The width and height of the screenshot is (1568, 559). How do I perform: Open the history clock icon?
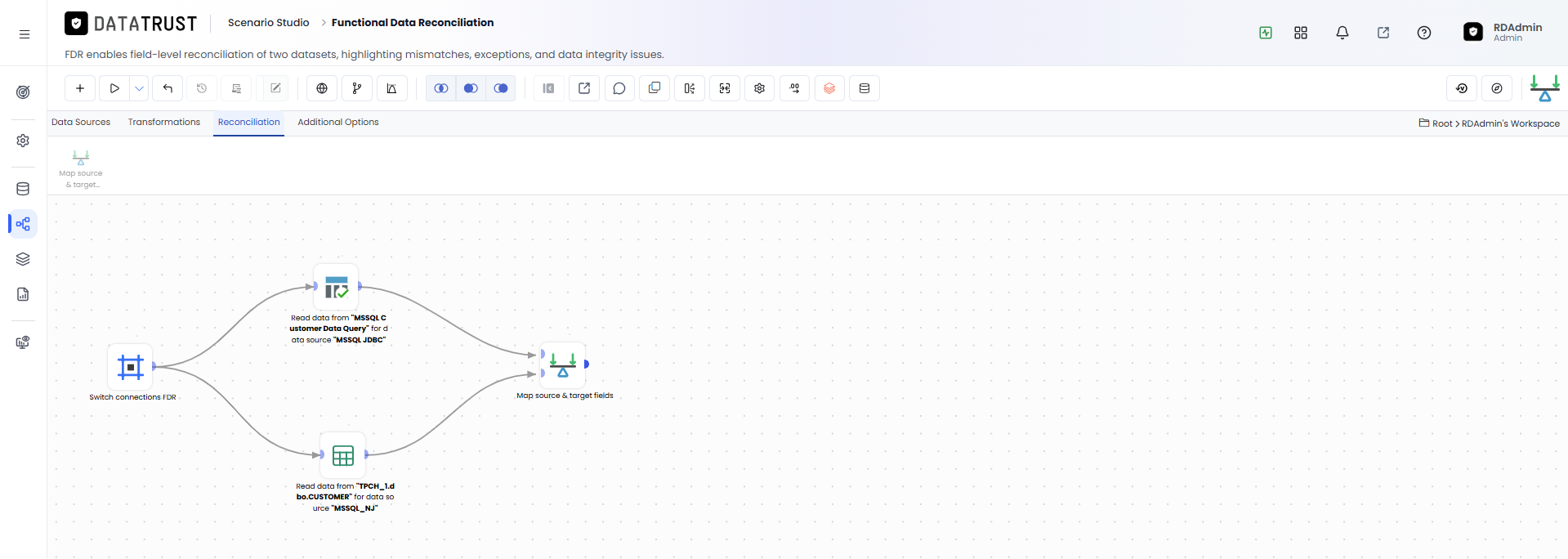click(x=202, y=88)
